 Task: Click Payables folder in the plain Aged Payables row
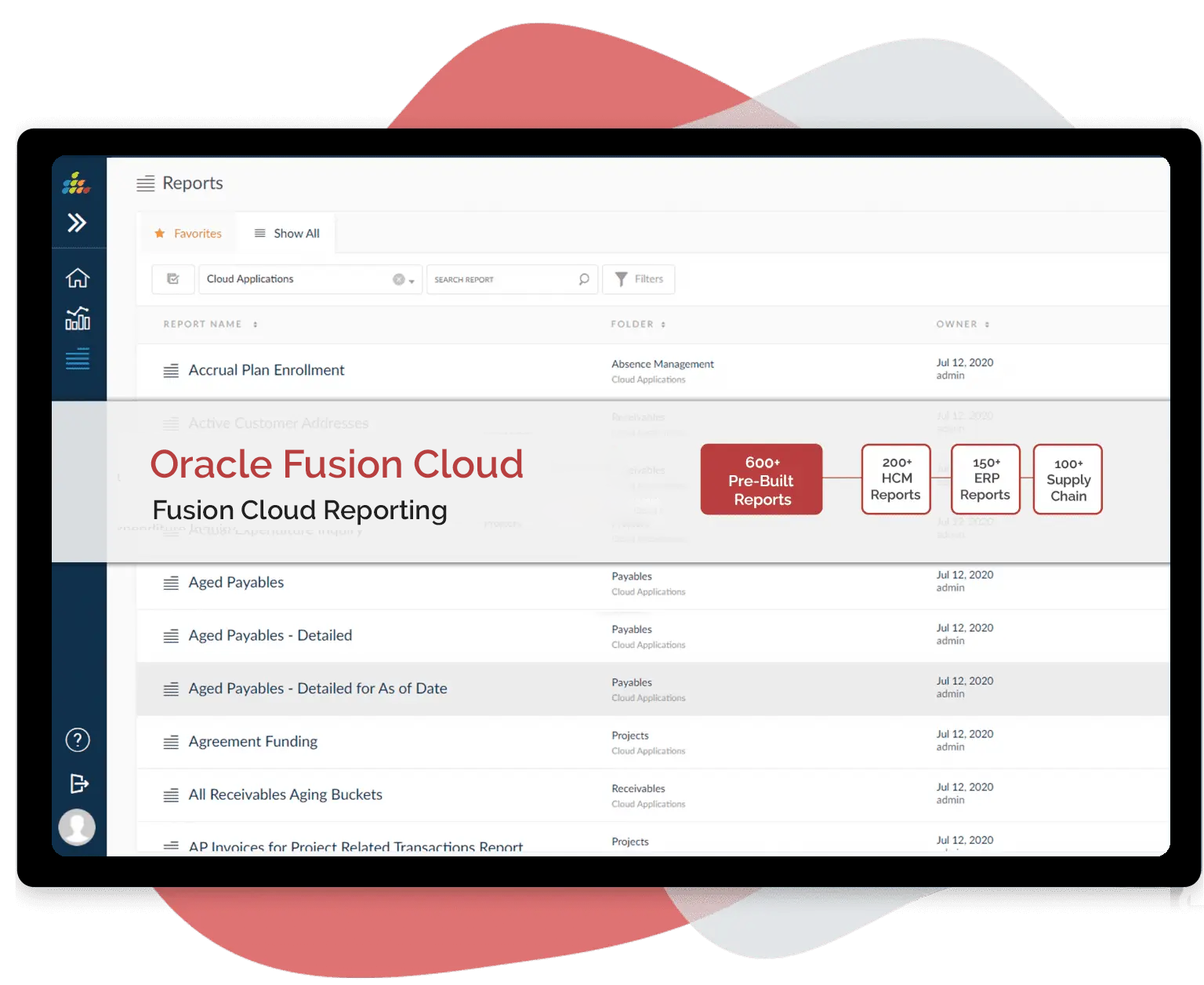[632, 576]
